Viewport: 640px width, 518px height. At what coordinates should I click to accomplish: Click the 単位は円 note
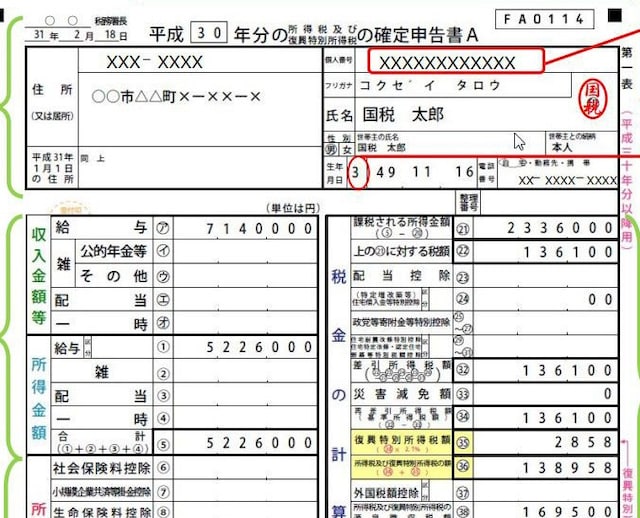pyautogui.click(x=293, y=208)
